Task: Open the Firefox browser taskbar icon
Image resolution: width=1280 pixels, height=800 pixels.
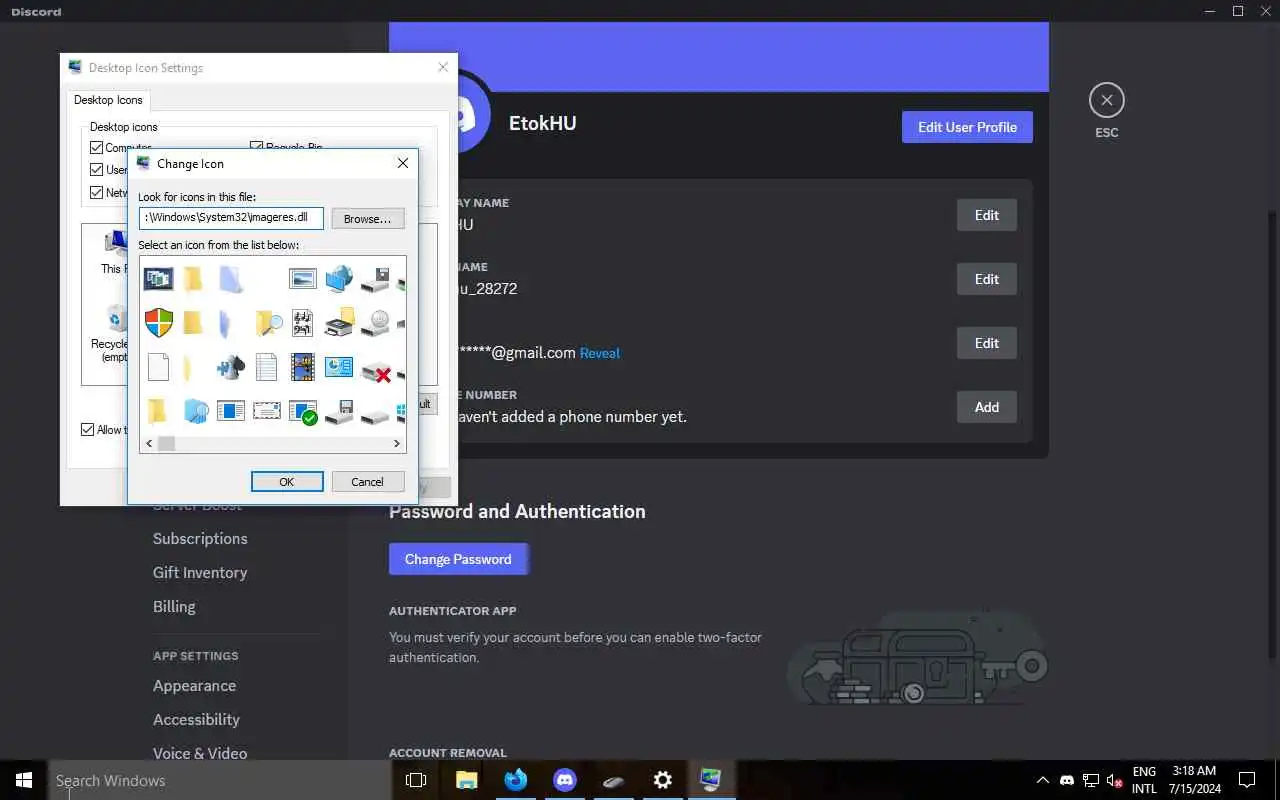Action: [x=516, y=780]
